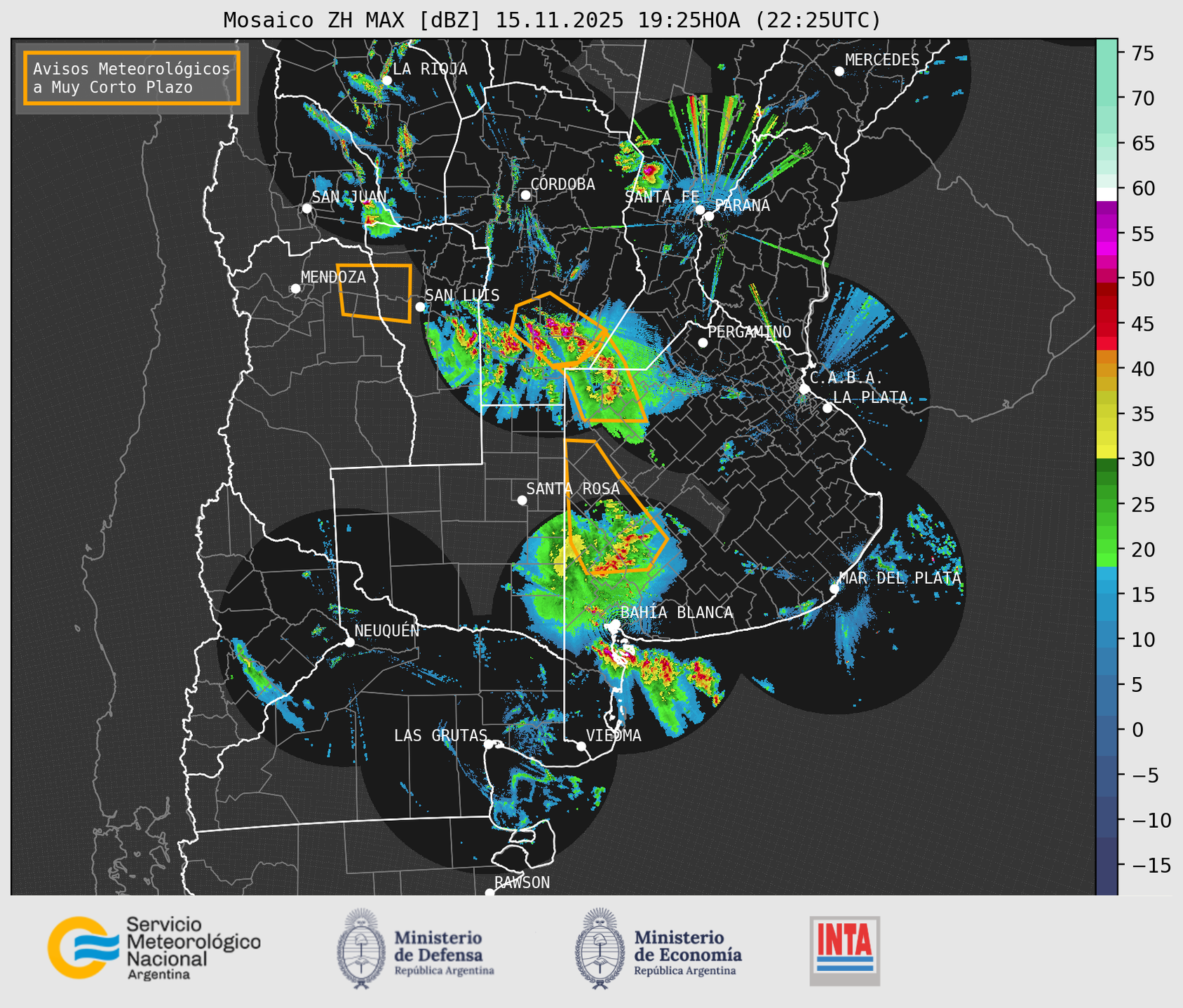Click the MERCEDES city label
Viewport: 1183px width, 1008px height.
(881, 60)
